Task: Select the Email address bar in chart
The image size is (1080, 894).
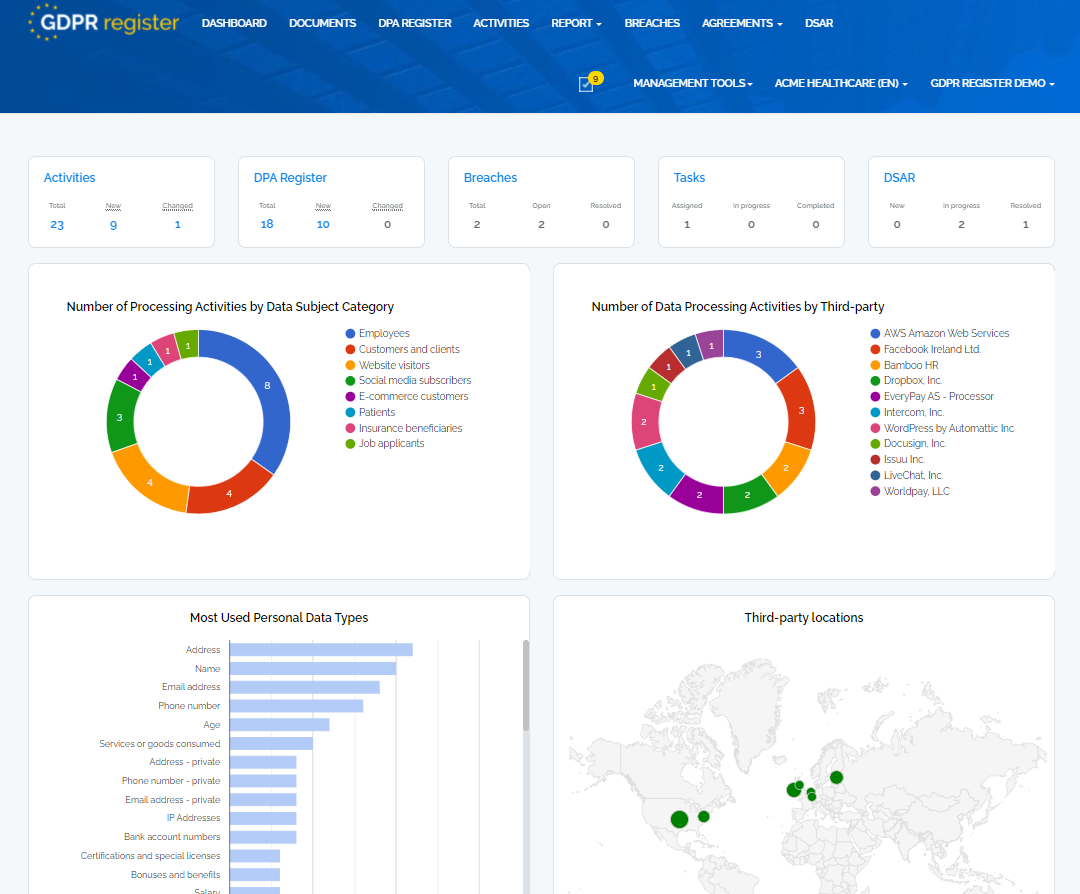Action: (304, 687)
